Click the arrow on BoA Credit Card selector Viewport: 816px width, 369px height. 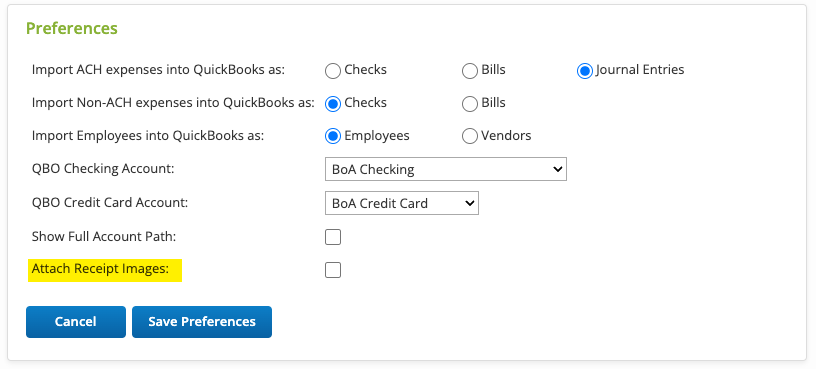point(469,203)
